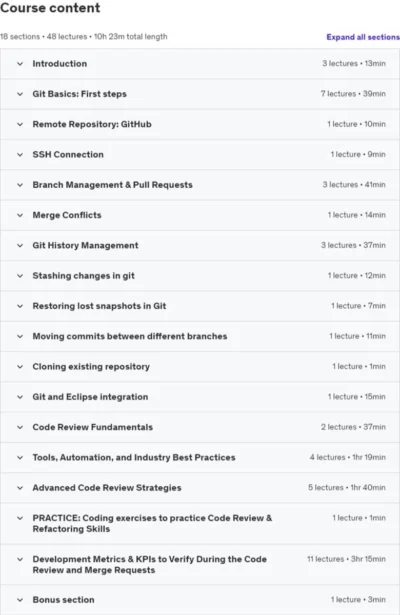The width and height of the screenshot is (400, 615).
Task: Expand the Merge Conflicts chevron
Action: [x=20, y=215]
